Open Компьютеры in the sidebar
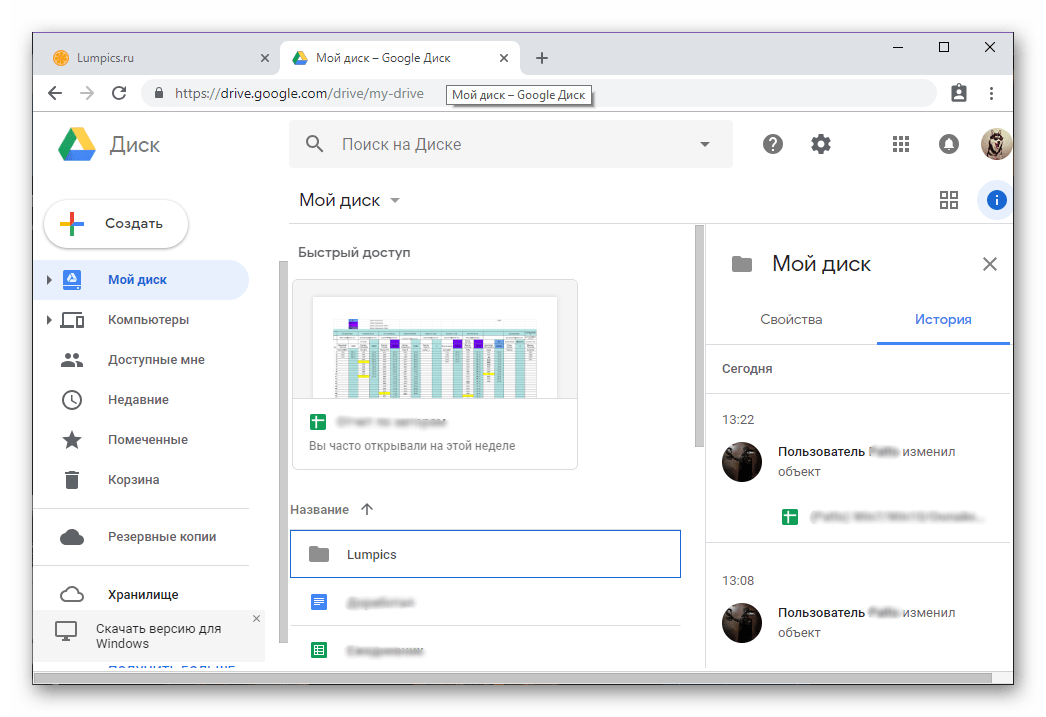The width and height of the screenshot is (1046, 717). 148,319
